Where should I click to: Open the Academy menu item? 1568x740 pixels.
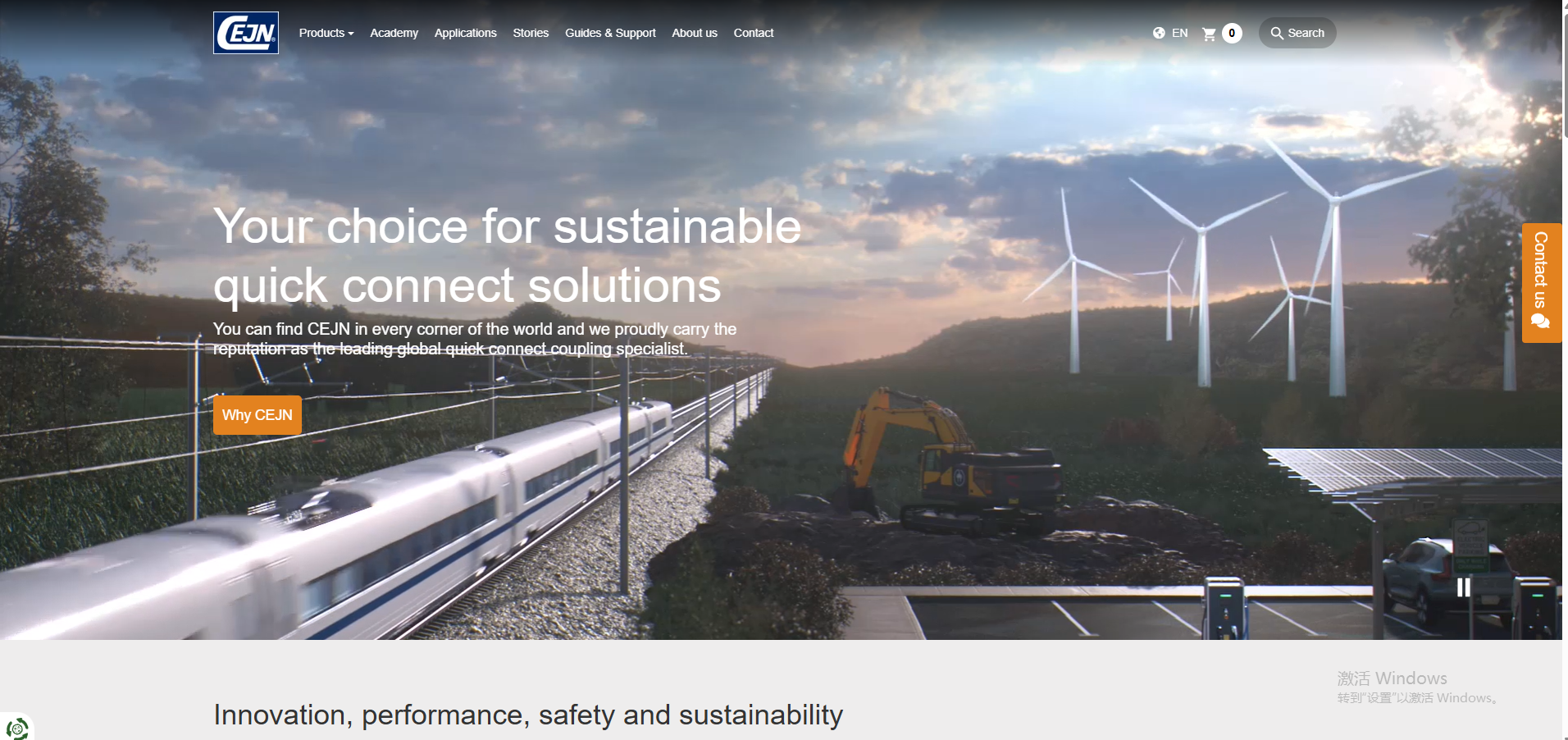(394, 33)
